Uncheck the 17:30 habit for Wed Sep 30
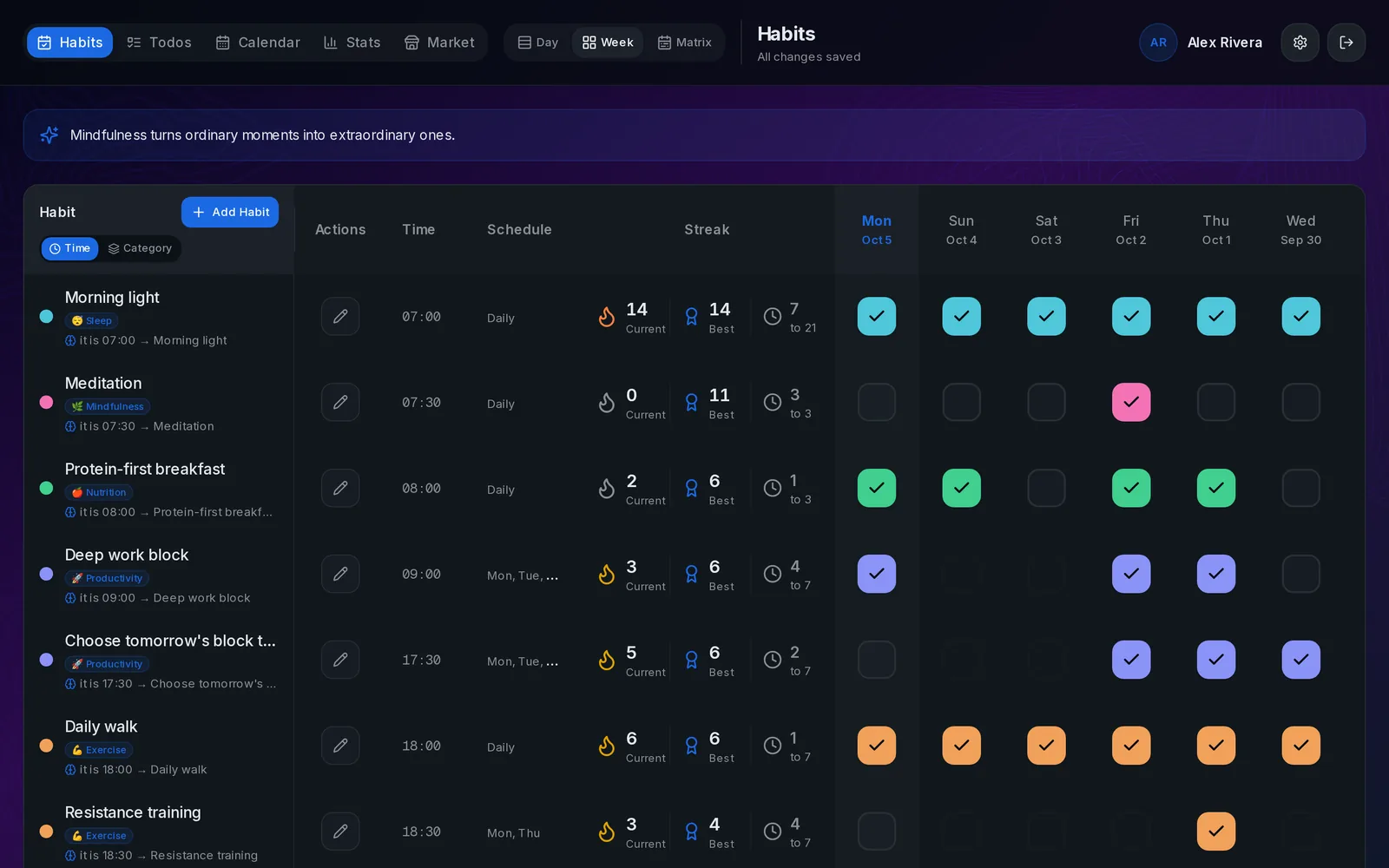 pos(1301,660)
